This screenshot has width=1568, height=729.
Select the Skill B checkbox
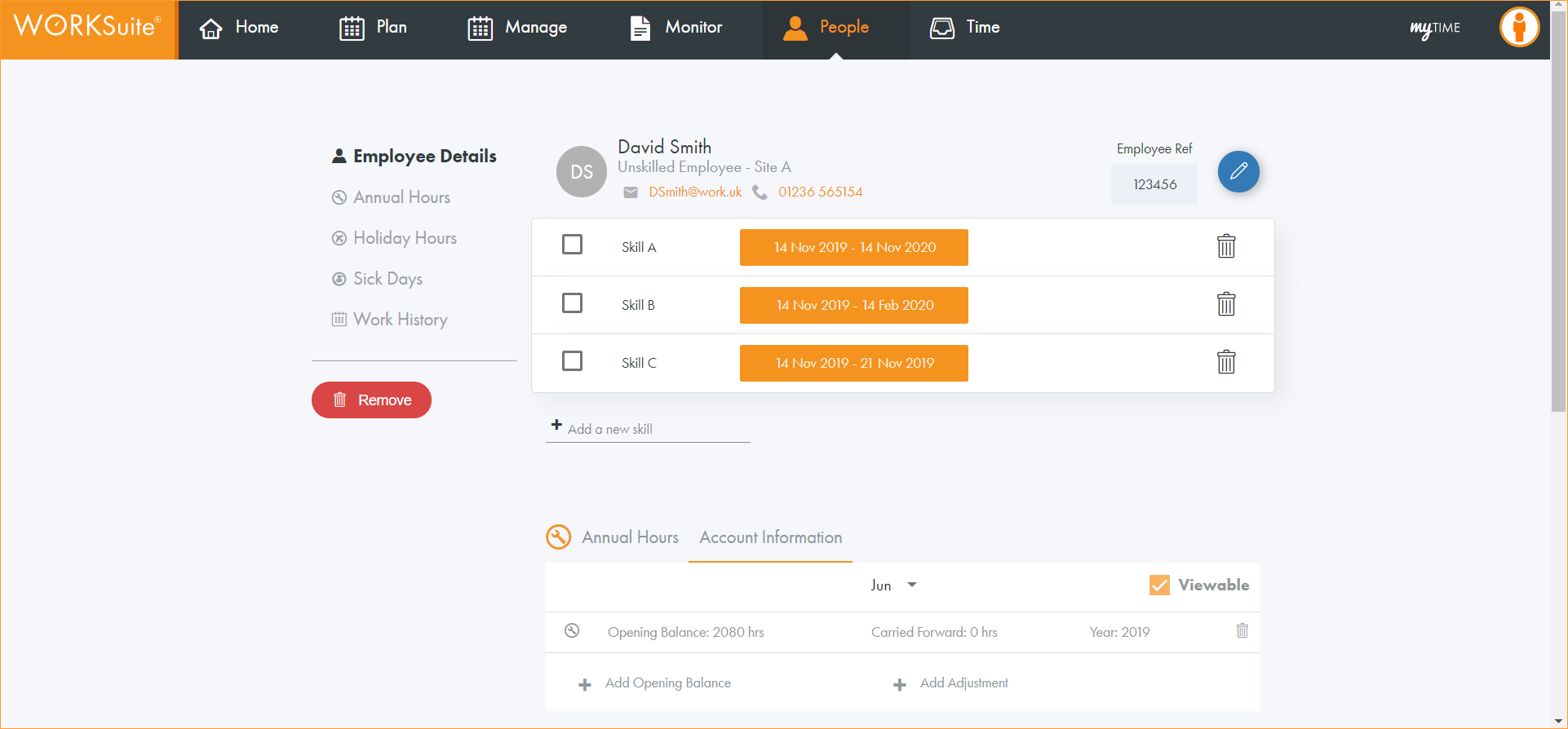[x=572, y=303]
